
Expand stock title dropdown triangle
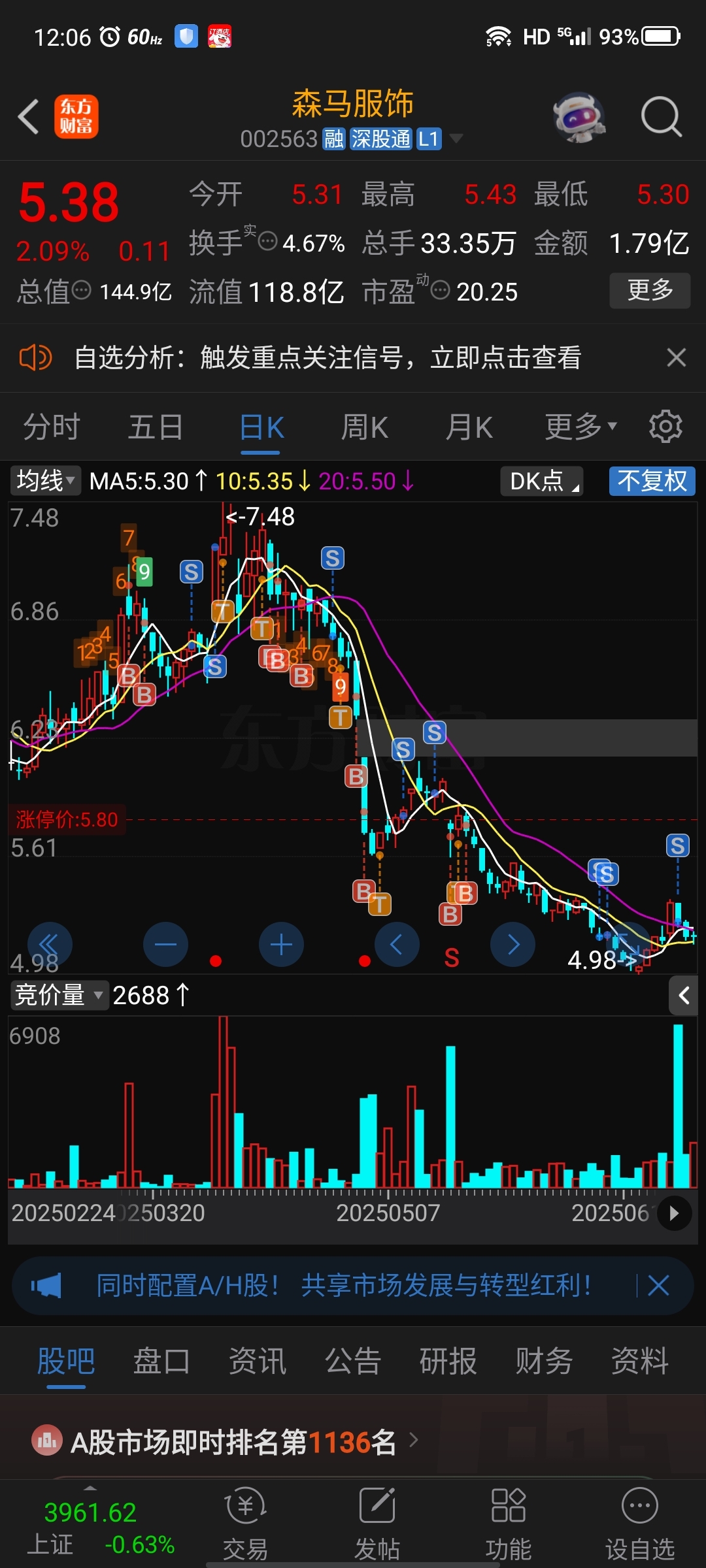tap(456, 139)
